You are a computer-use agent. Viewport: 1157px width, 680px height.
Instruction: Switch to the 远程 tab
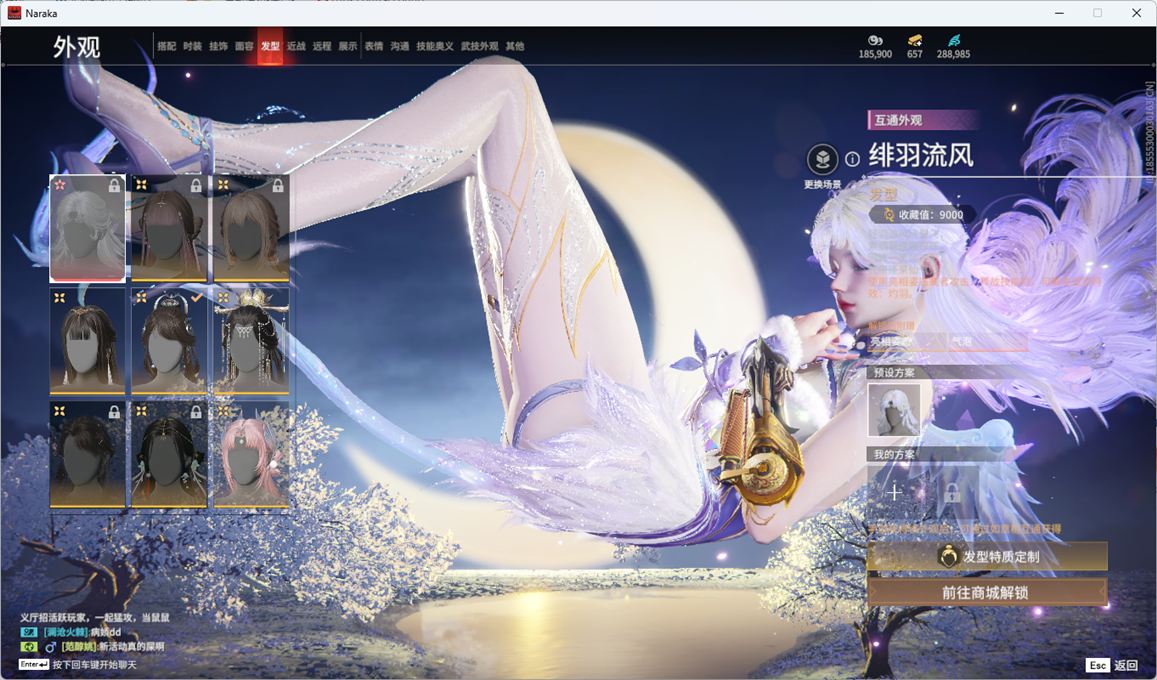(322, 46)
